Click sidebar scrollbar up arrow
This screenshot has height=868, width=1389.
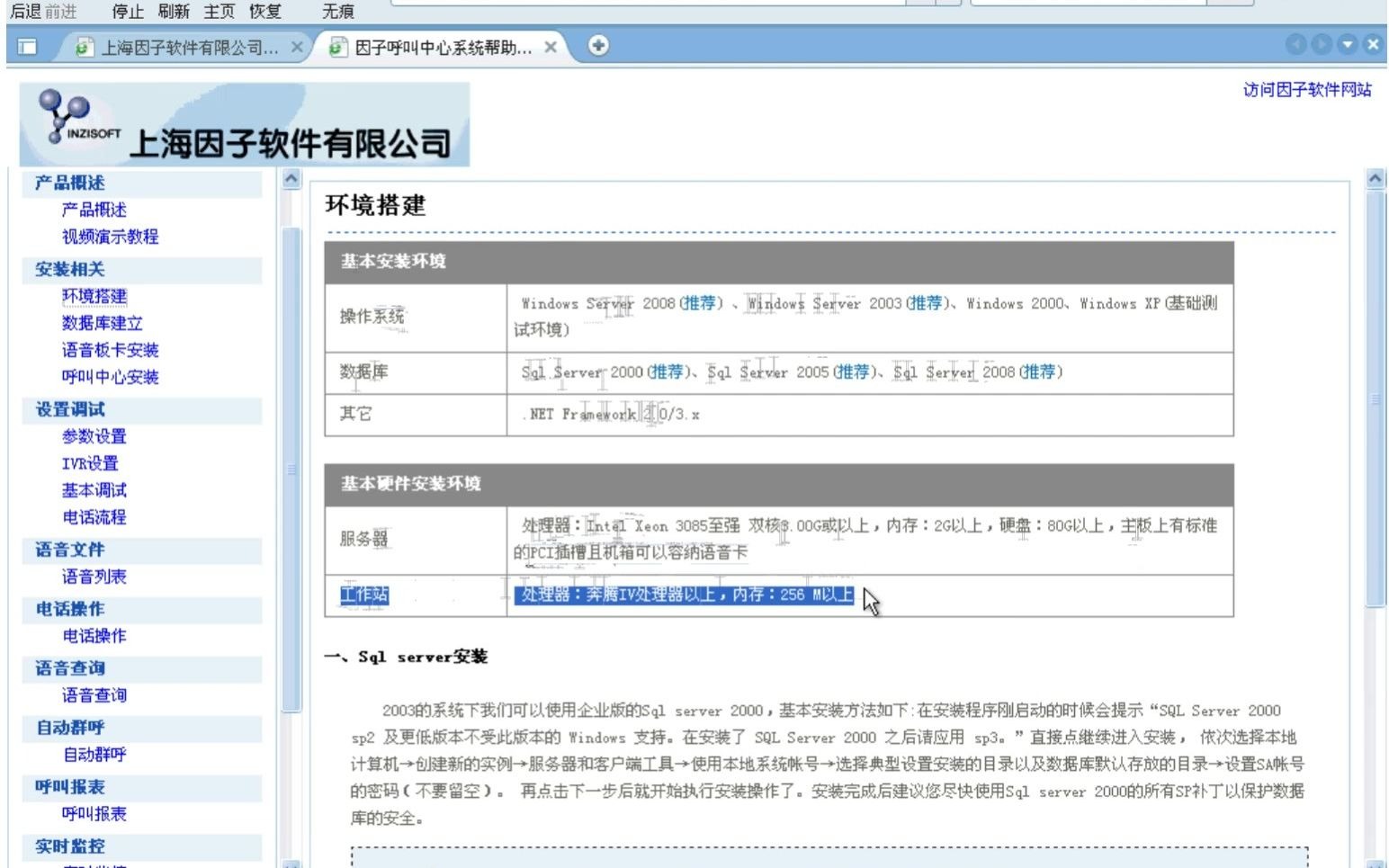tap(291, 179)
